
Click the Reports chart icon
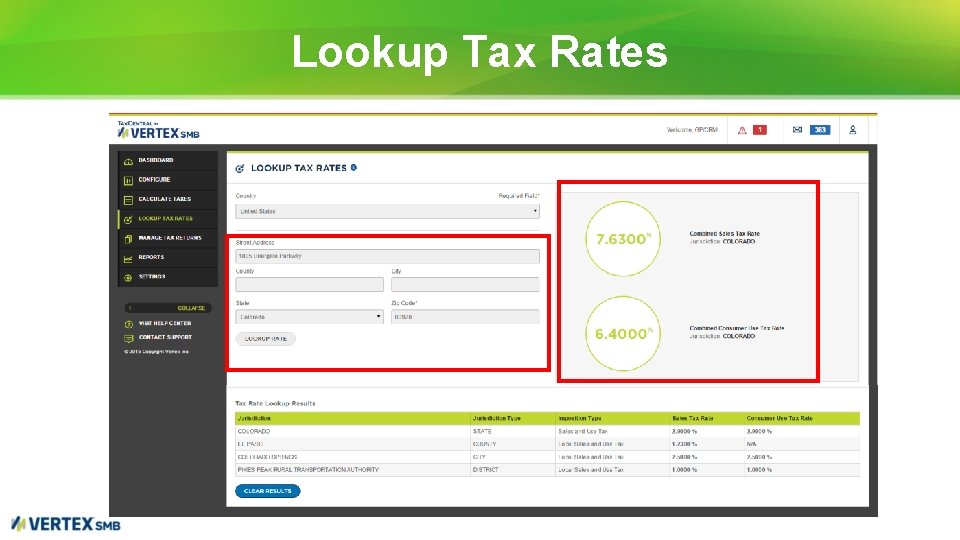tap(128, 259)
